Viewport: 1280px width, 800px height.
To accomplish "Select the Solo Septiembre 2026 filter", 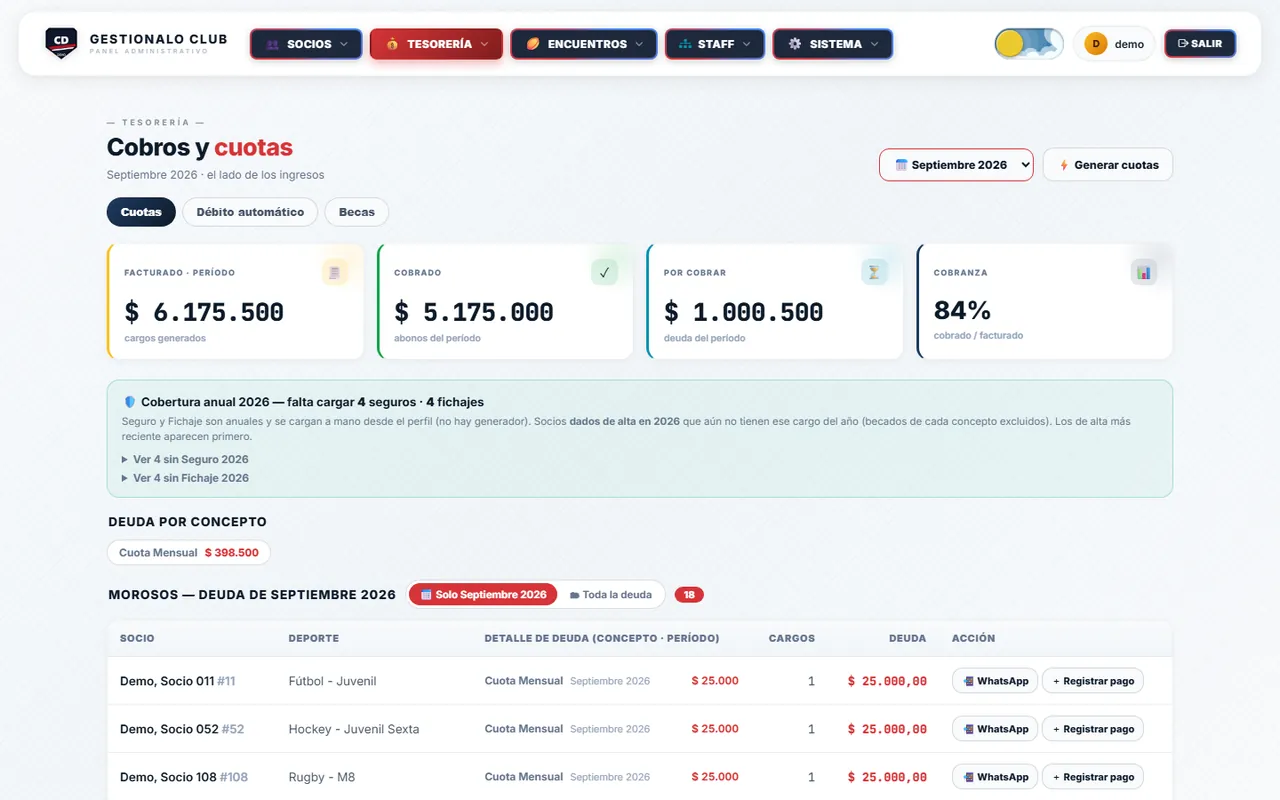I will 483,595.
